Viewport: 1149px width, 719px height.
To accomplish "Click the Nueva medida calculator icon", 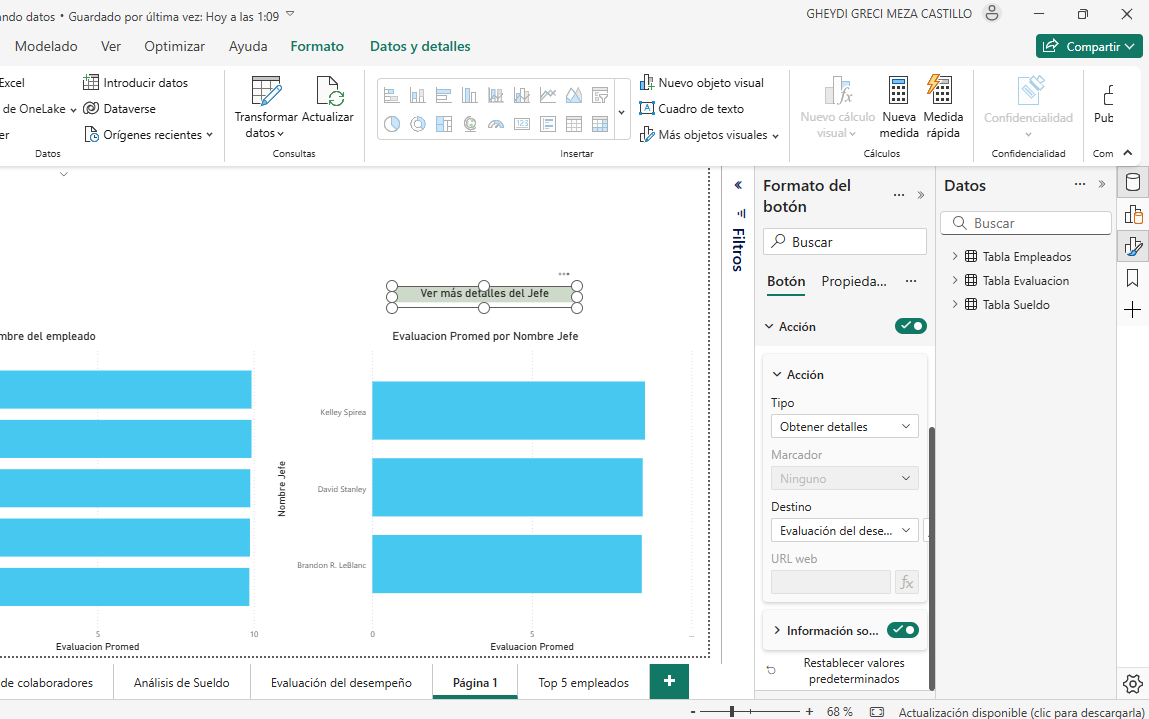I will pos(898,90).
